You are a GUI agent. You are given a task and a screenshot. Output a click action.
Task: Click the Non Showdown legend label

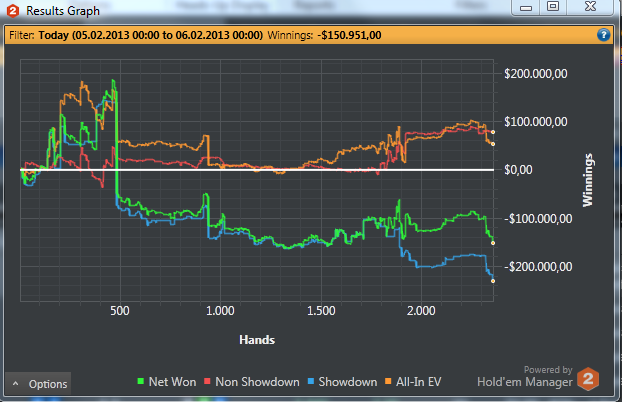[257, 382]
